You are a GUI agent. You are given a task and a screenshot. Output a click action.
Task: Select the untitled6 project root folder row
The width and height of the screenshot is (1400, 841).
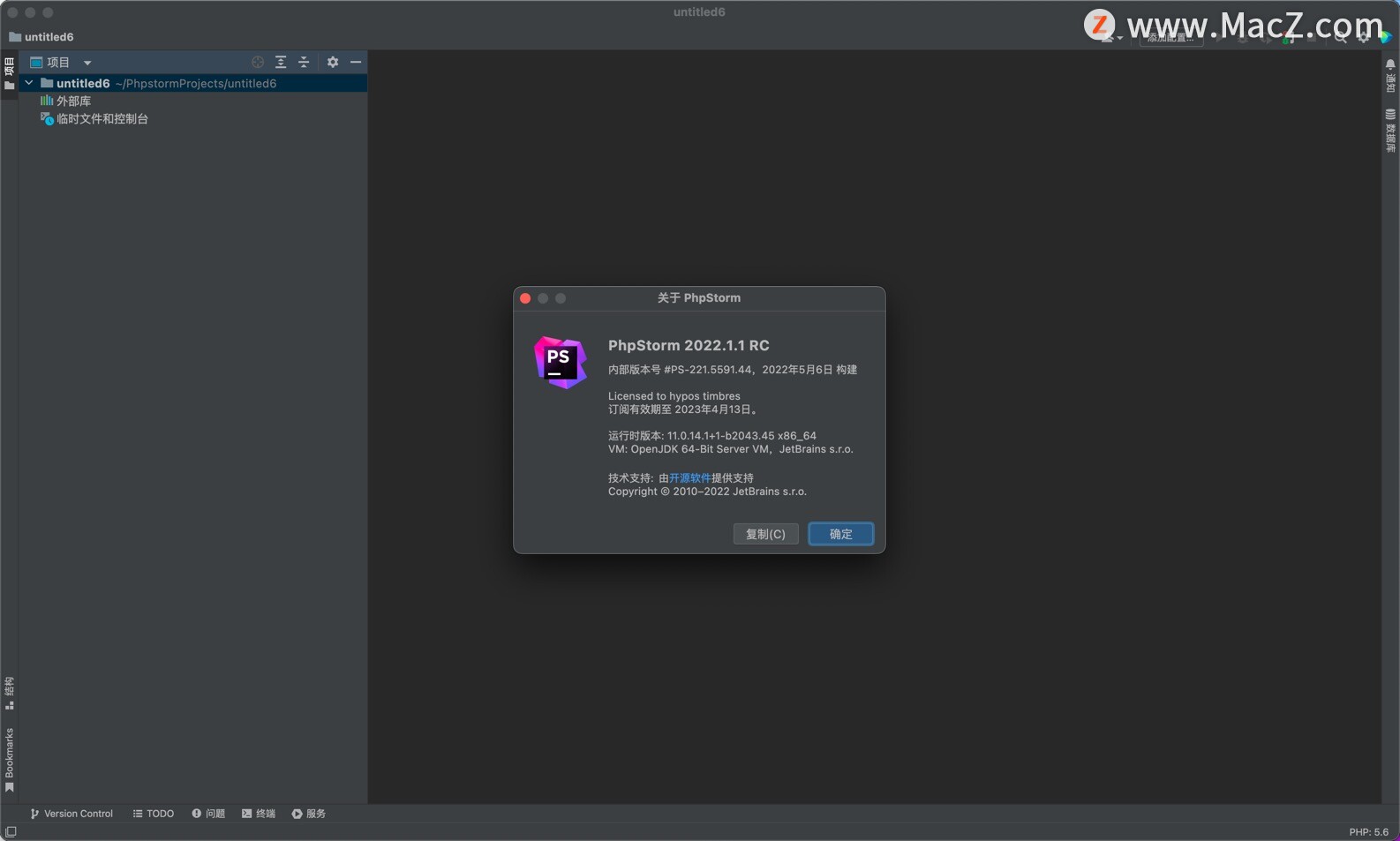click(x=192, y=83)
